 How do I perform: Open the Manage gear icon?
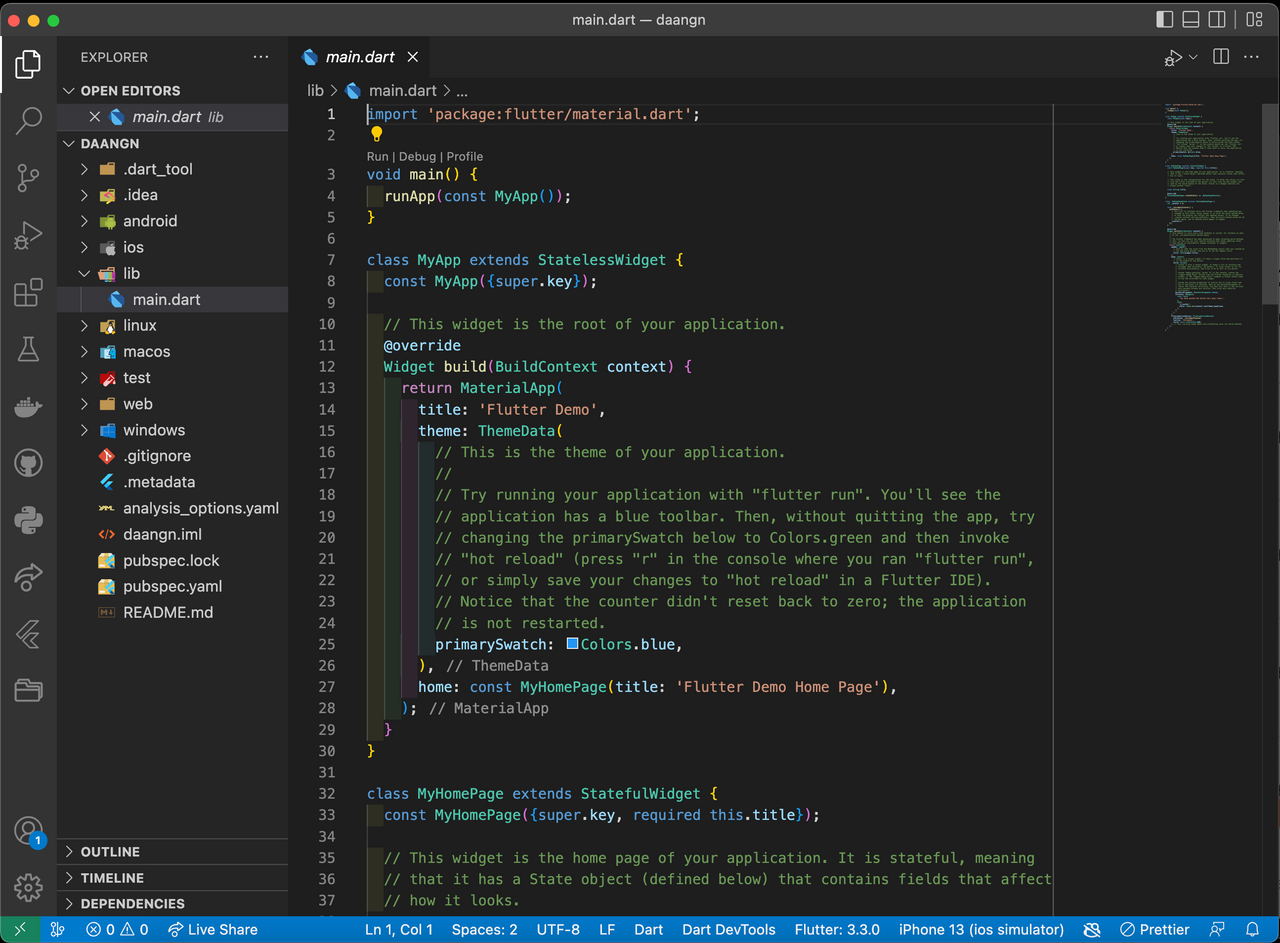pos(28,888)
